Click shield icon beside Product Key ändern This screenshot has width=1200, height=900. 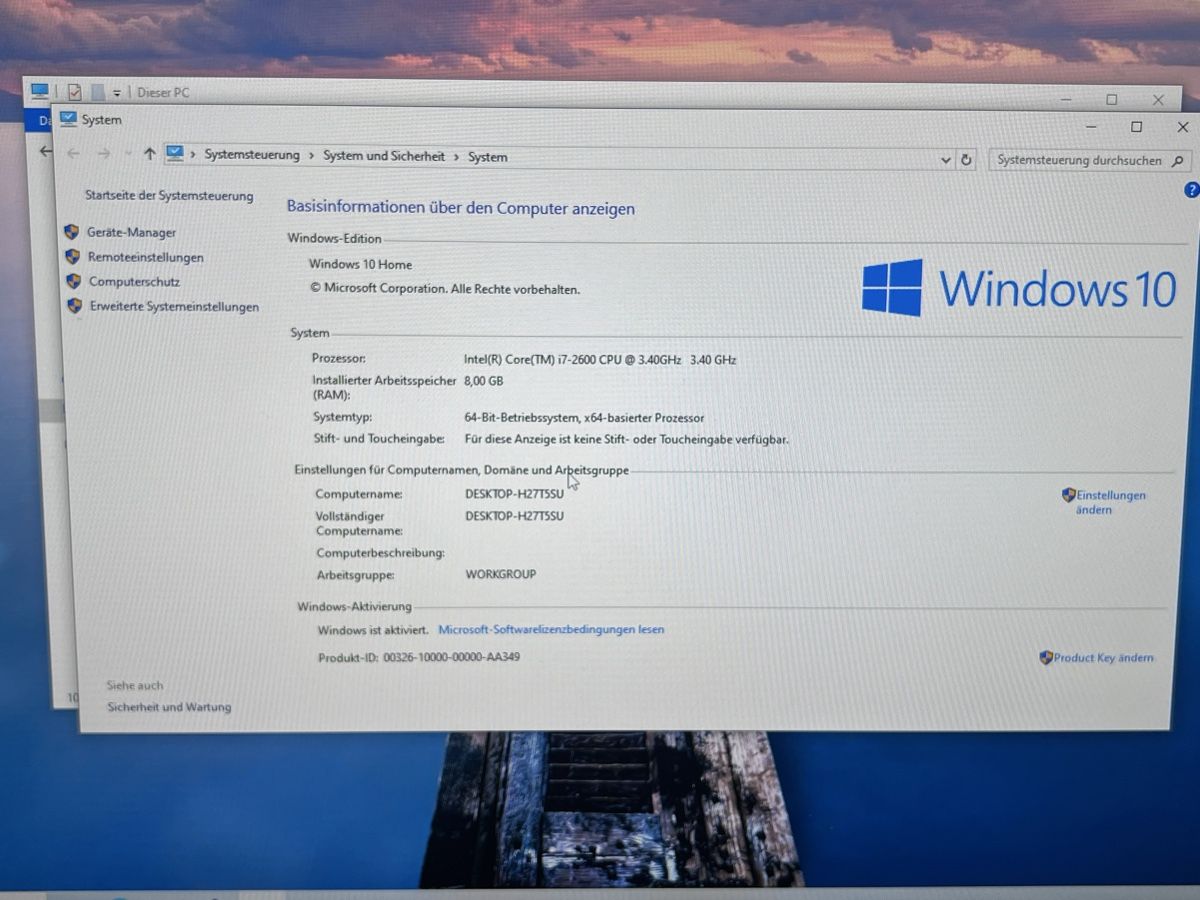[x=1046, y=658]
